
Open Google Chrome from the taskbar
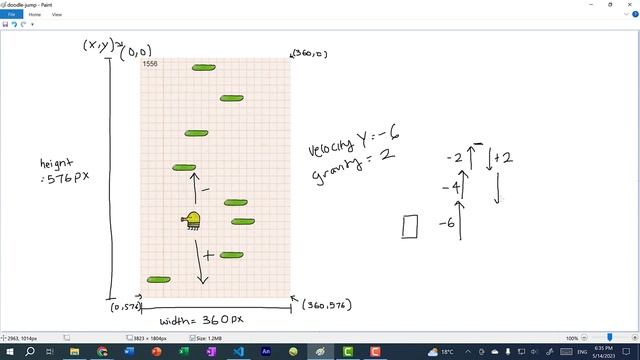coord(102,351)
